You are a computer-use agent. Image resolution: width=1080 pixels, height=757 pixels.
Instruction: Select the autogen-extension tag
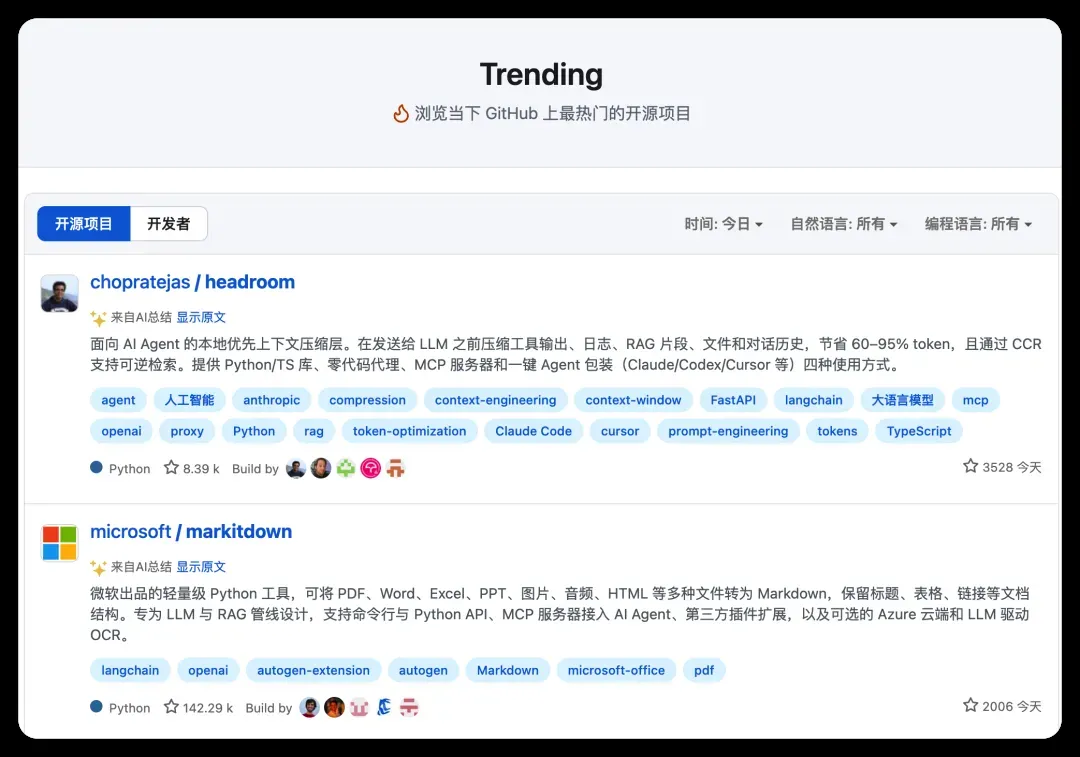pos(313,670)
